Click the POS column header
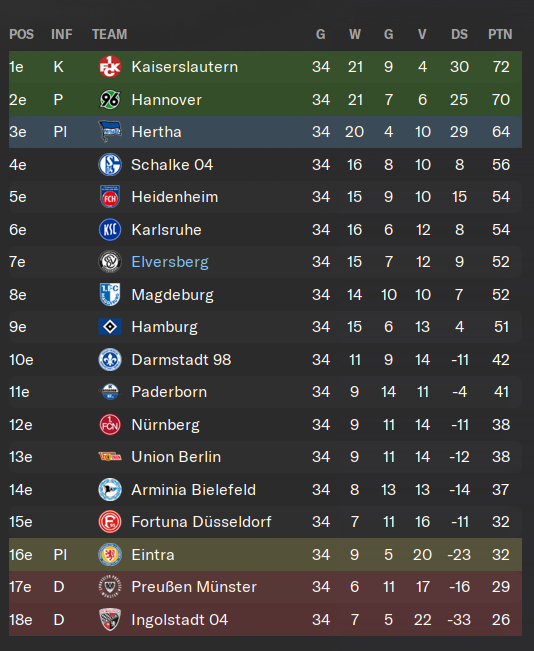The width and height of the screenshot is (534, 651). [22, 34]
